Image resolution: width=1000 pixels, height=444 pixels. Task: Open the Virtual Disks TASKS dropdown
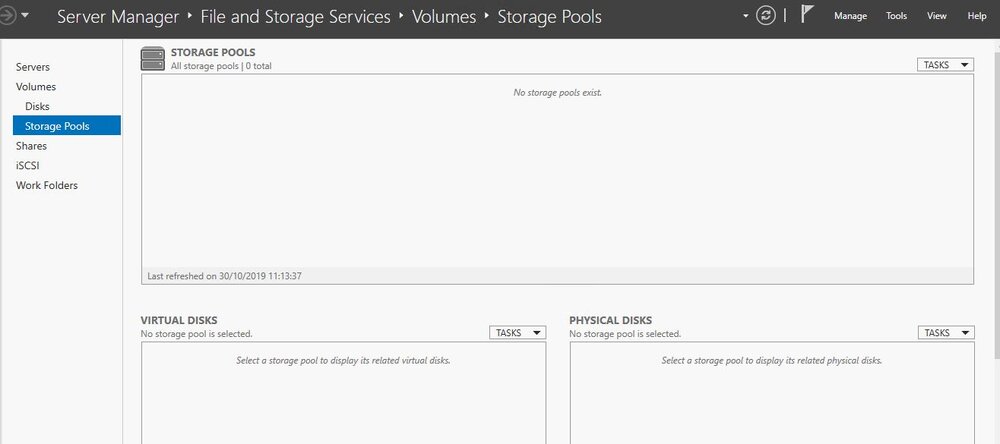(x=517, y=332)
